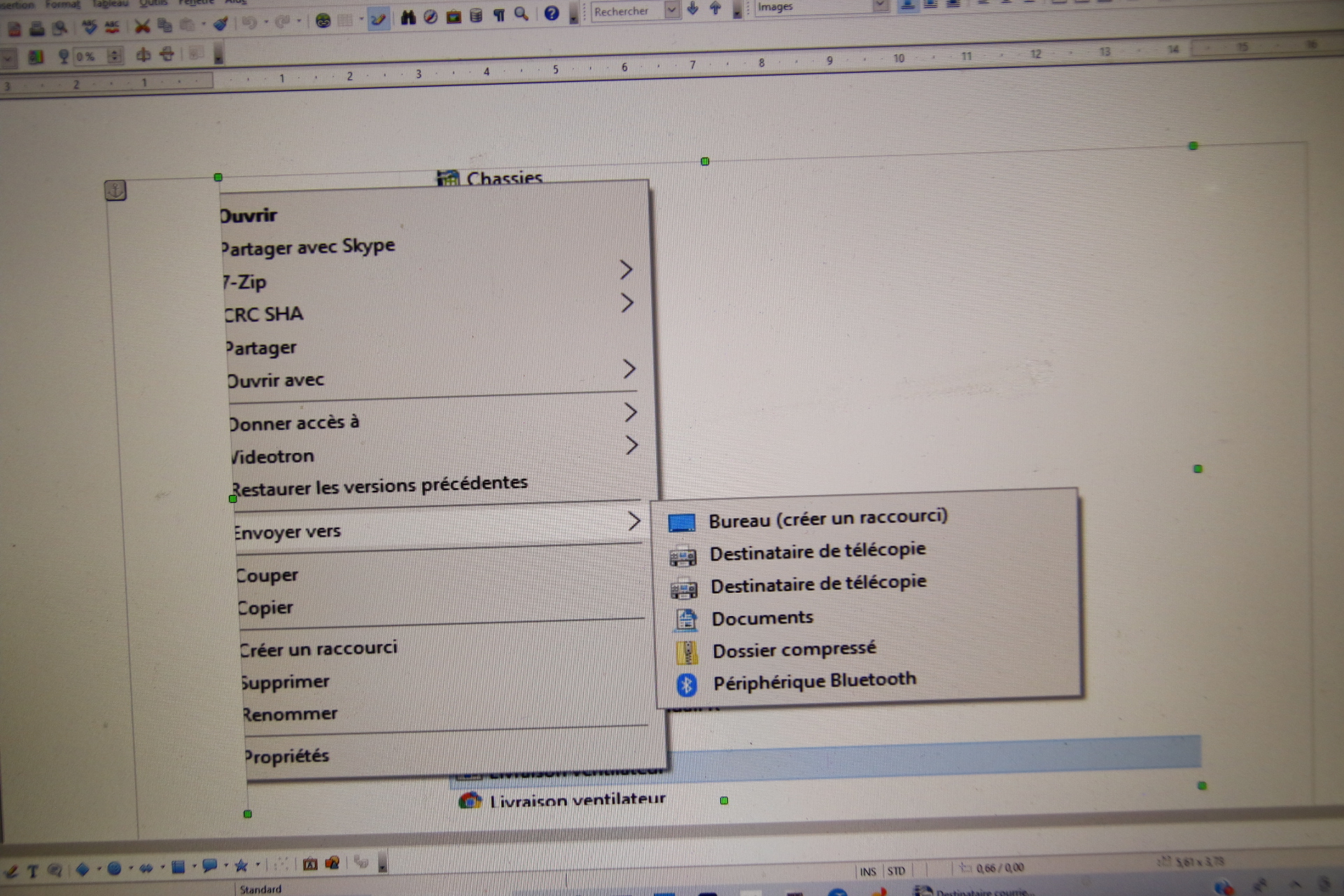Image resolution: width=1344 pixels, height=896 pixels.
Task: Toggle INS insert mode in status bar
Action: (x=867, y=871)
